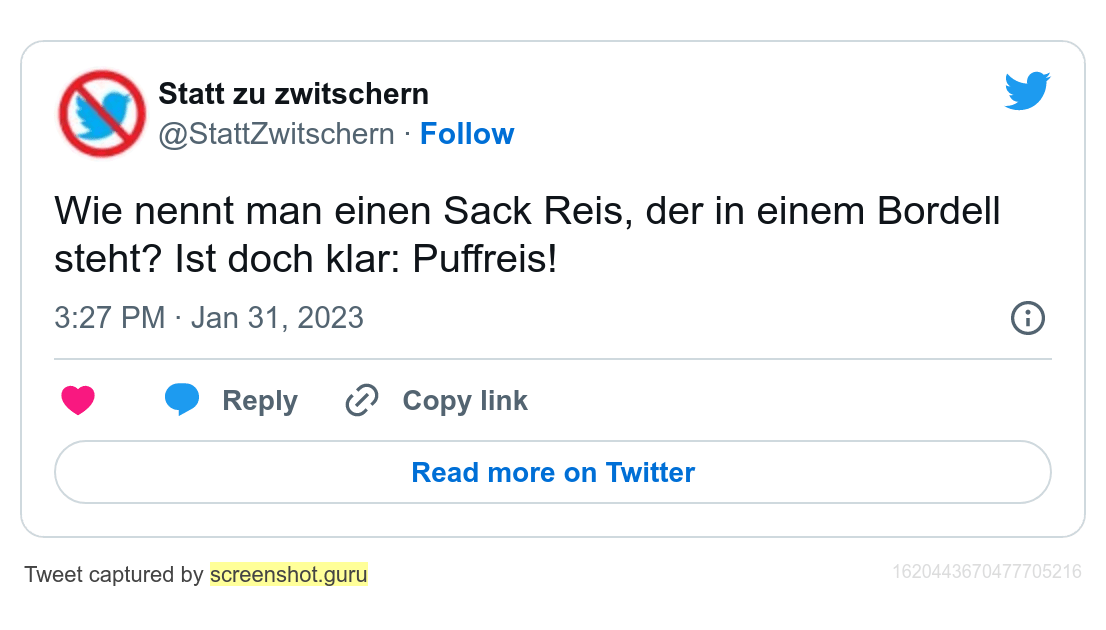Click the @StattZwitschern handle
The height and width of the screenshot is (630, 1106).
coord(277,134)
